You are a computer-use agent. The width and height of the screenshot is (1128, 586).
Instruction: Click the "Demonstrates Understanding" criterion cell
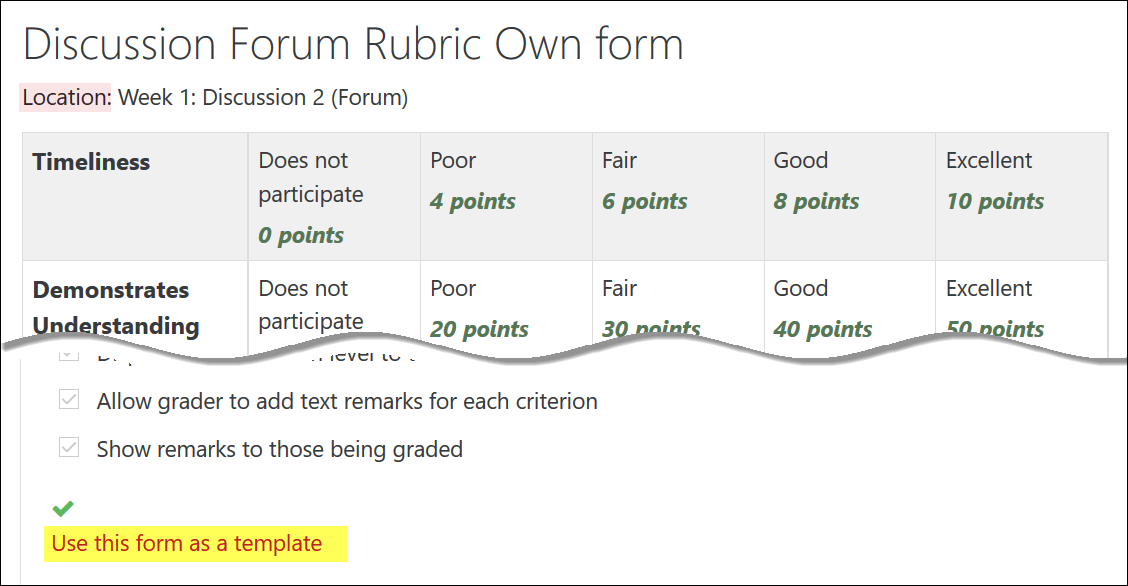tap(133, 305)
